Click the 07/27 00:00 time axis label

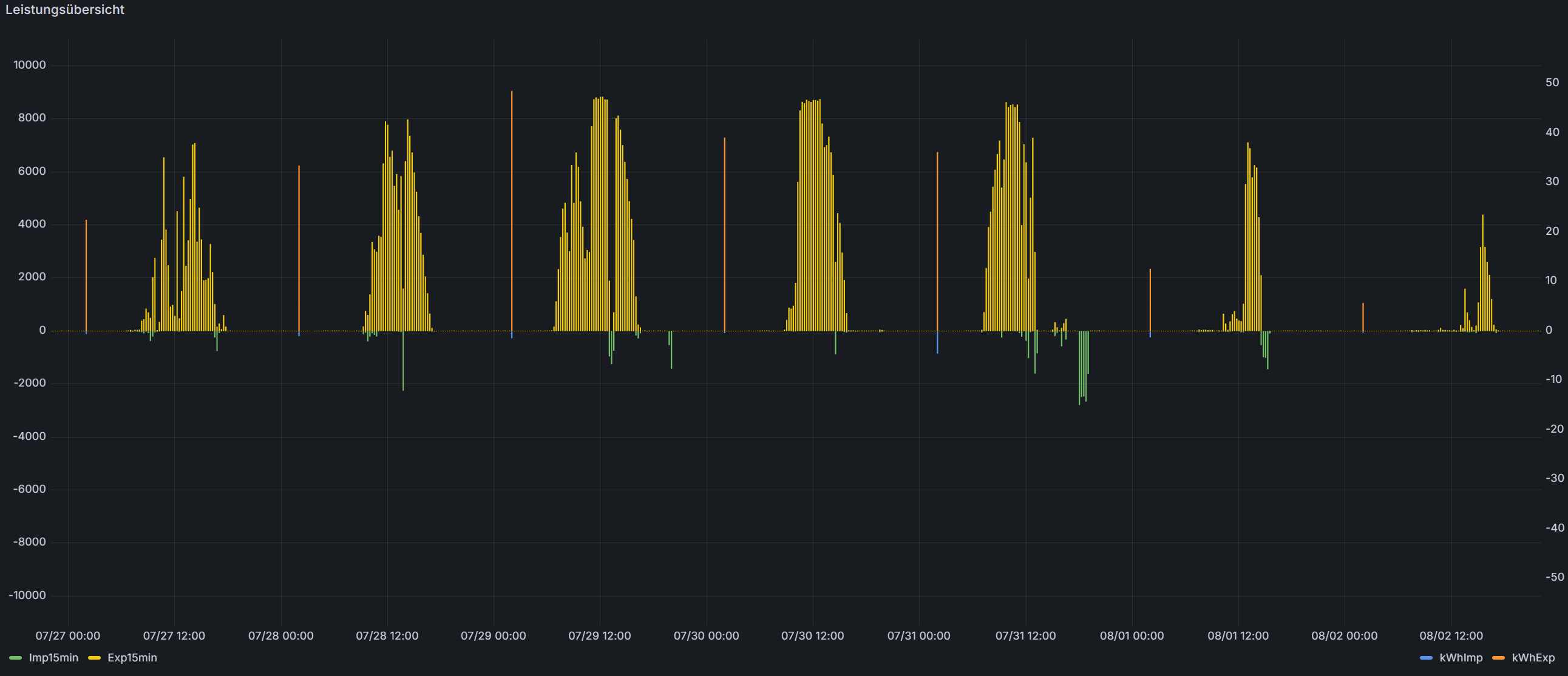[x=67, y=636]
